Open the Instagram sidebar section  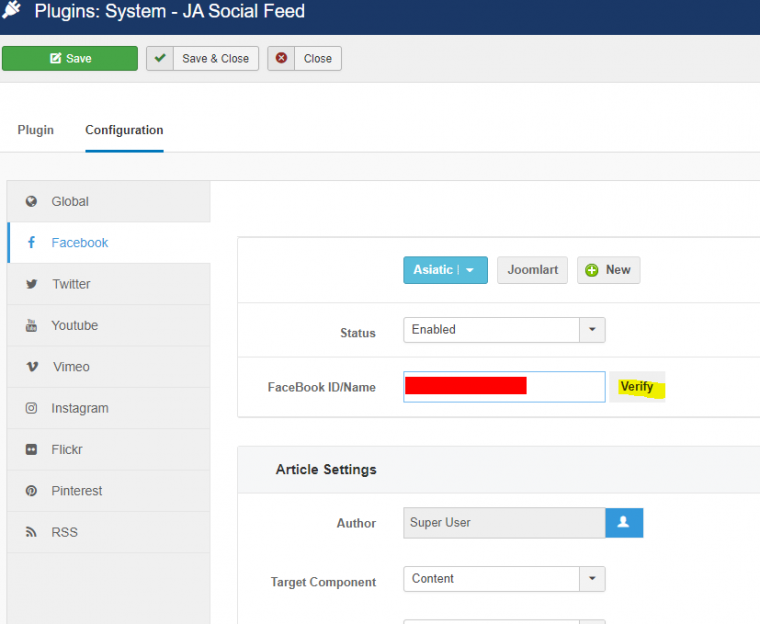109,408
